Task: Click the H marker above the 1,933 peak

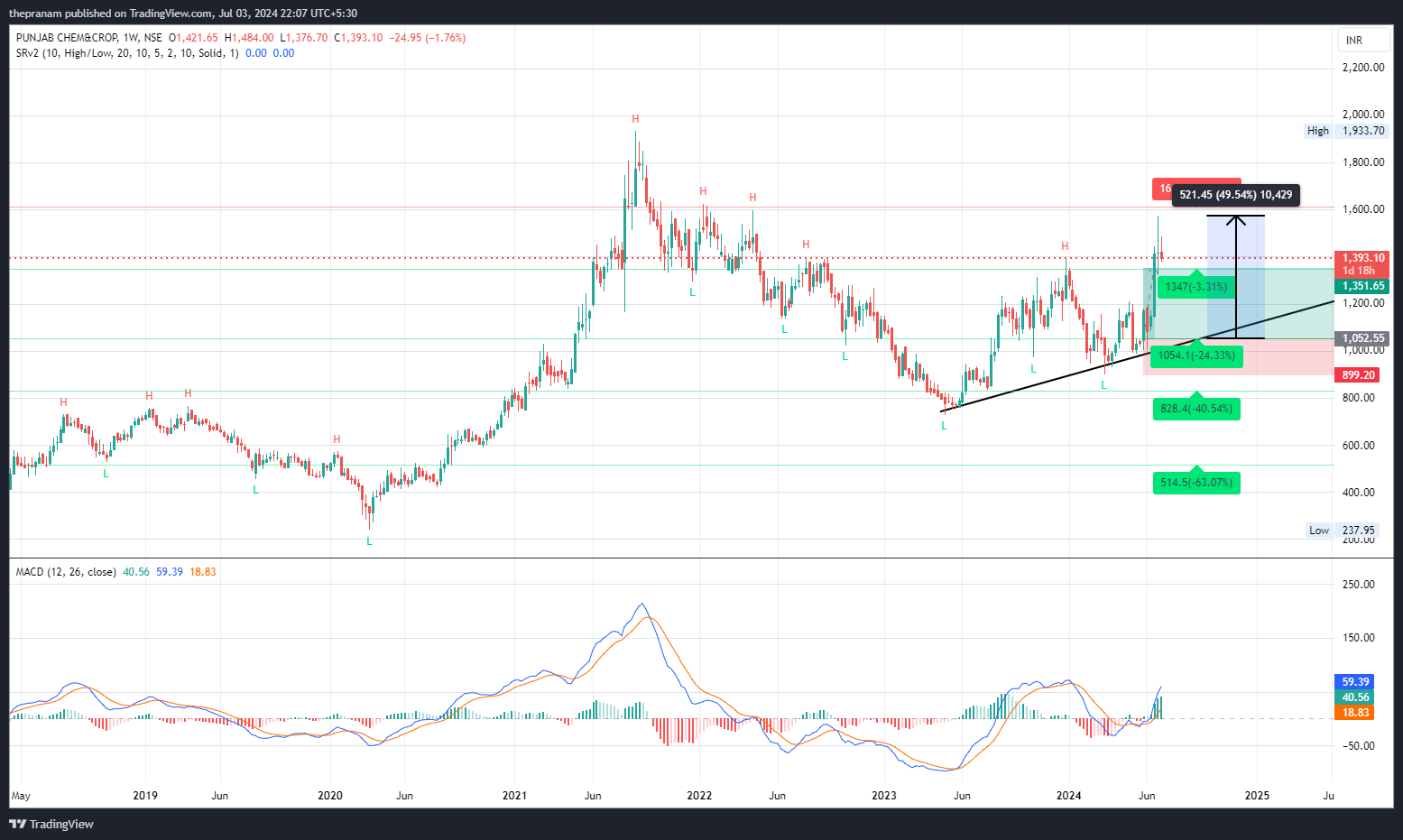Action: click(x=636, y=119)
